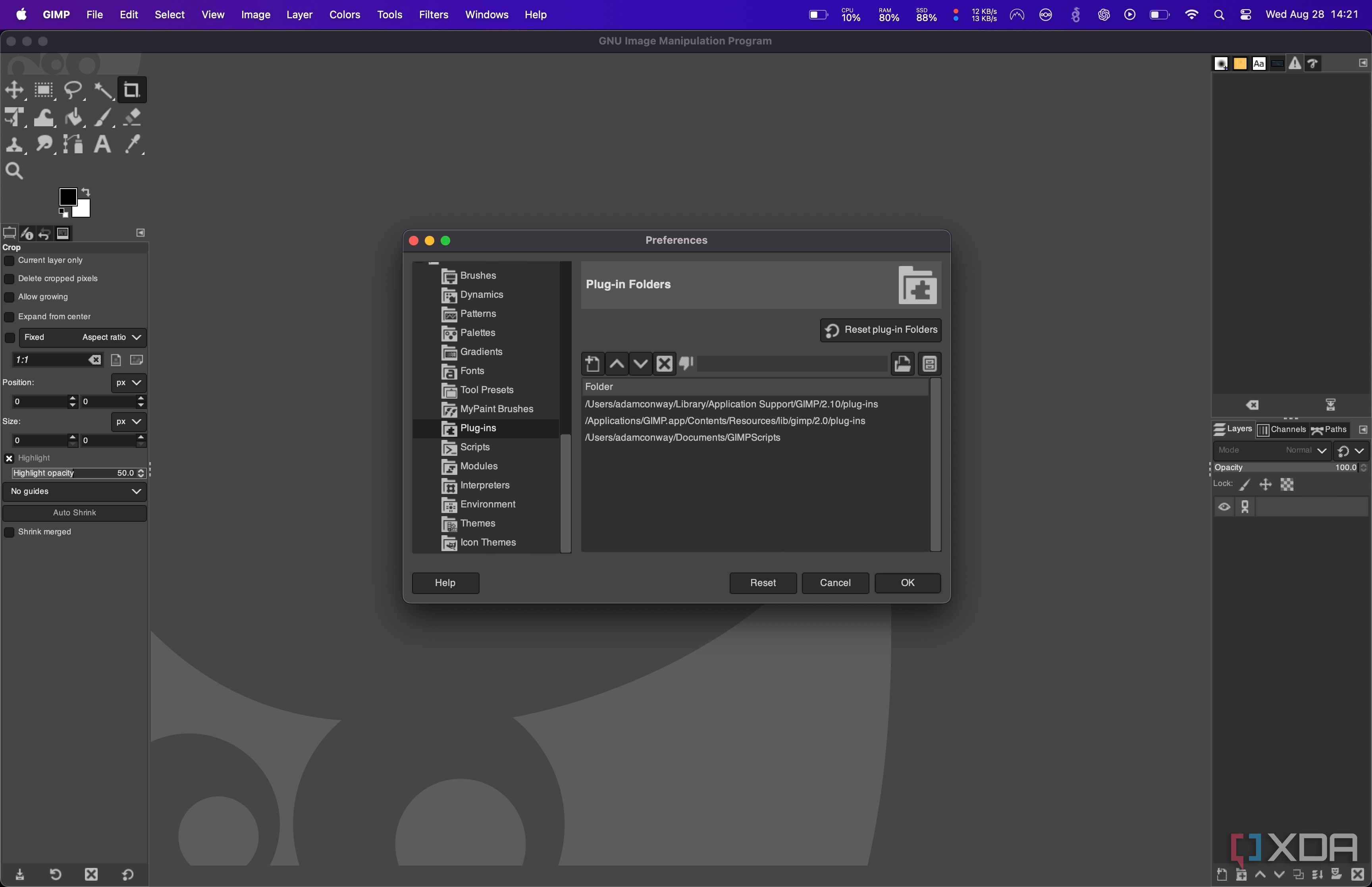Select the Fonts category in Preferences

[x=472, y=371]
